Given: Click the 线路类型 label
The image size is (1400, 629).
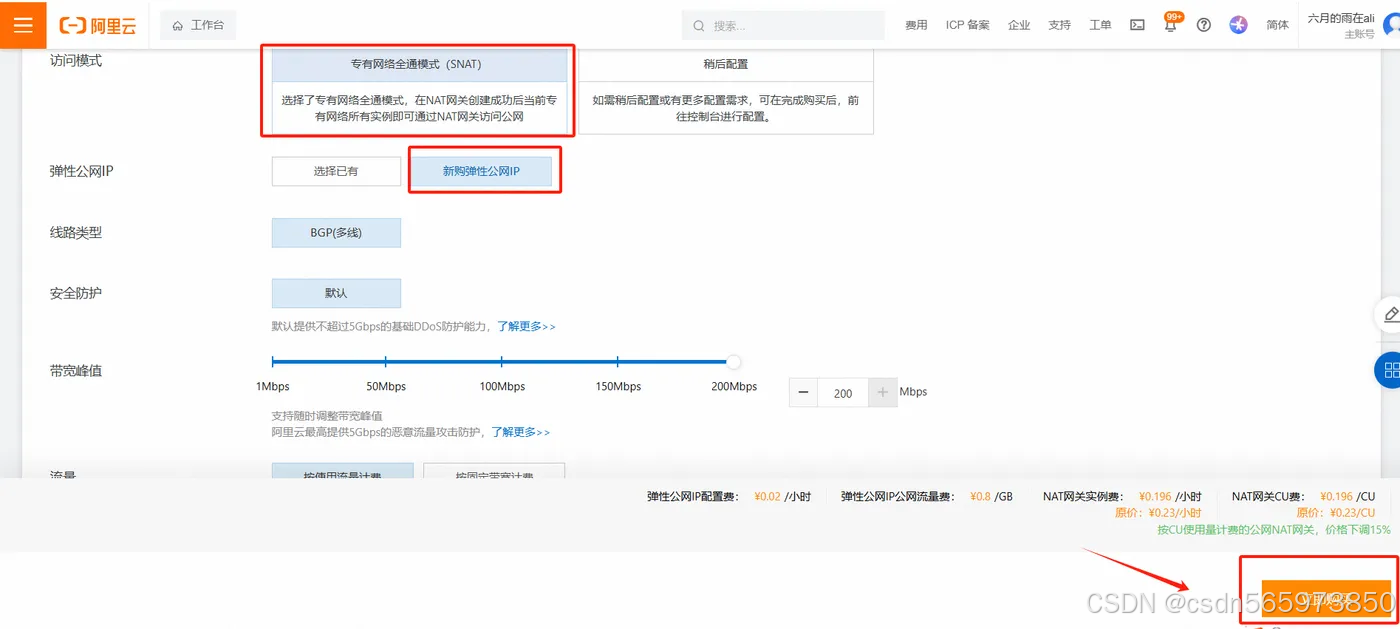Looking at the screenshot, I should pos(76,232).
